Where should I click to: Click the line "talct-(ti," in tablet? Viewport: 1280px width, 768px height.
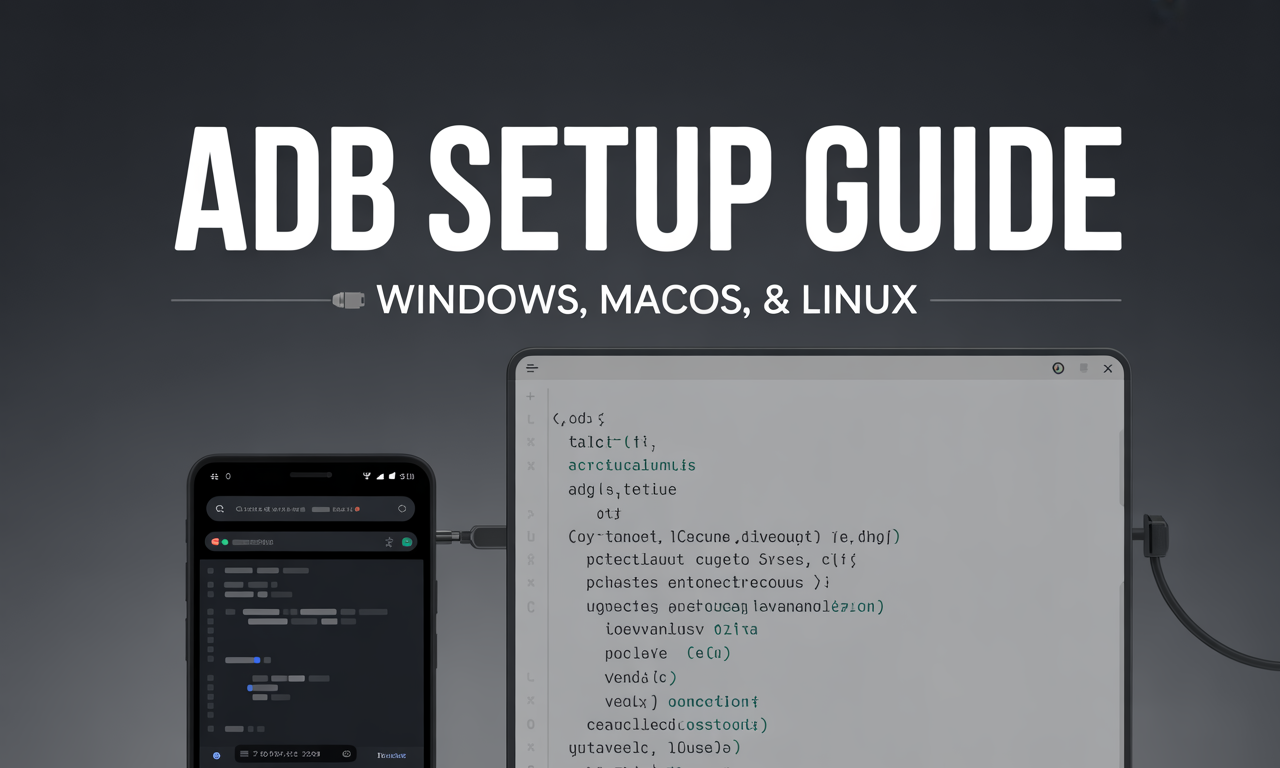coord(612,441)
